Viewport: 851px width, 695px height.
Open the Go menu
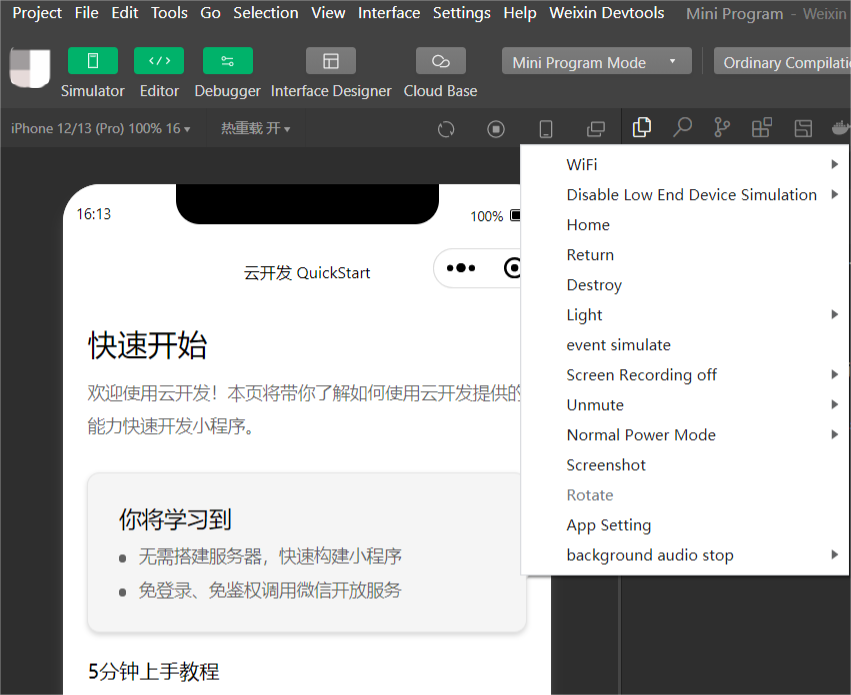pyautogui.click(x=211, y=12)
